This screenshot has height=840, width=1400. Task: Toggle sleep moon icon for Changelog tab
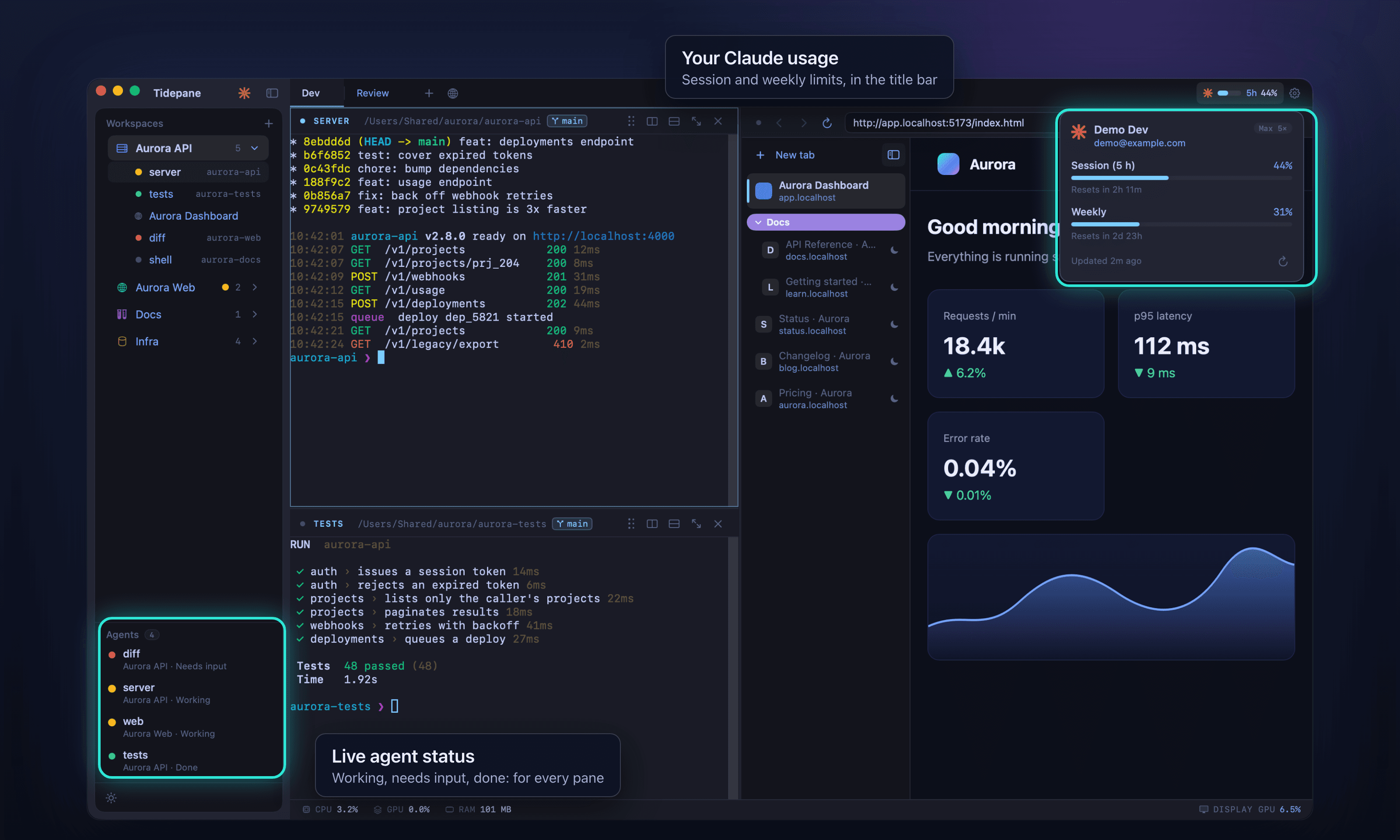tap(894, 362)
